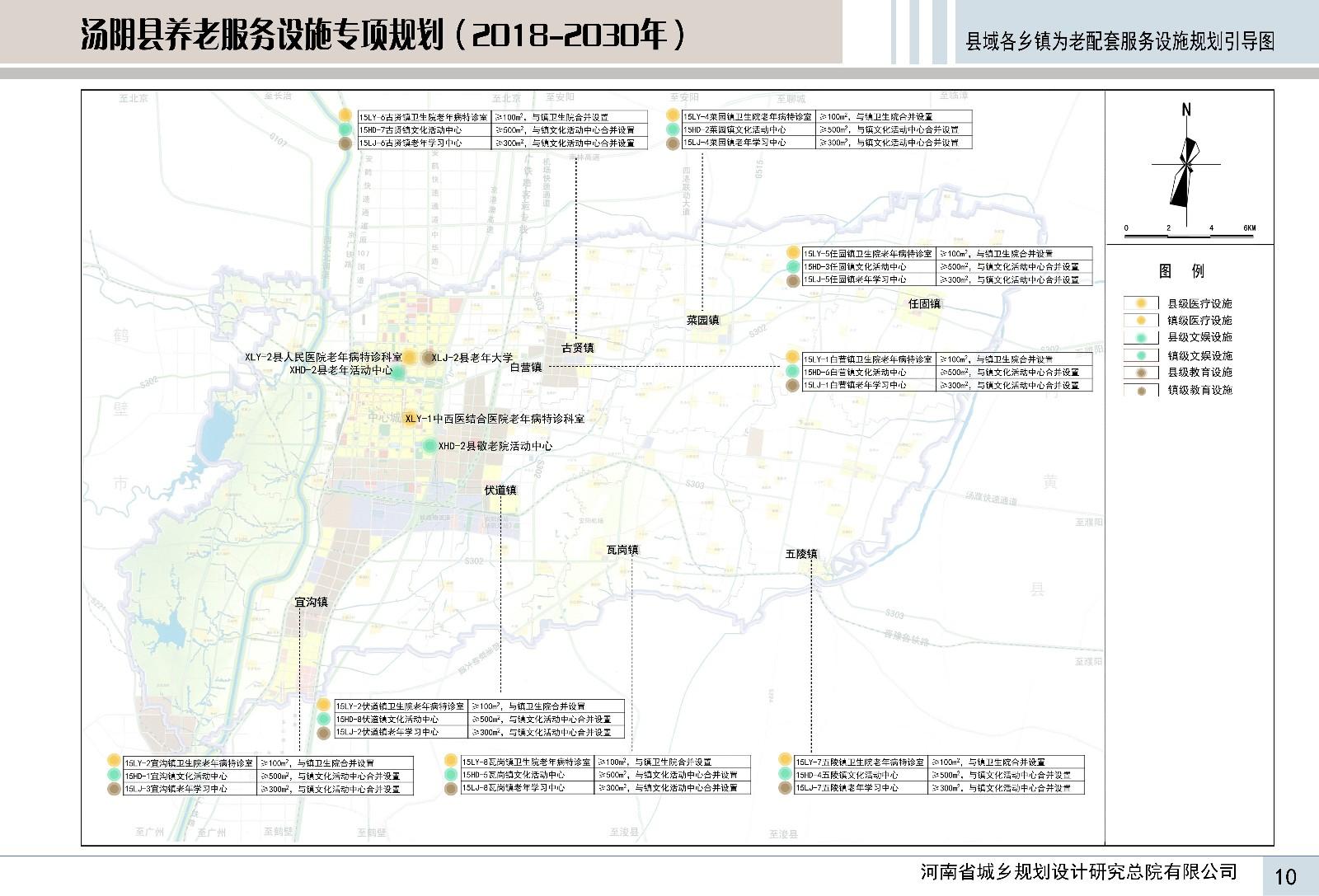Click the 古贤镇 town label on map
Viewport: 1319px width, 896px height.
coord(577,348)
